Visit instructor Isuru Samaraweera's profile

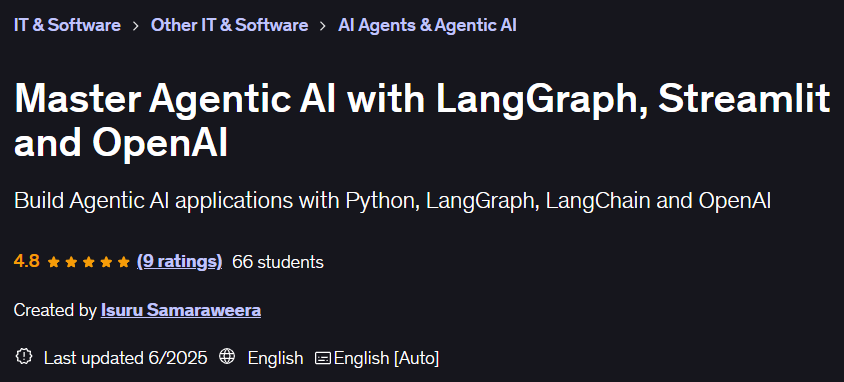[x=181, y=310]
